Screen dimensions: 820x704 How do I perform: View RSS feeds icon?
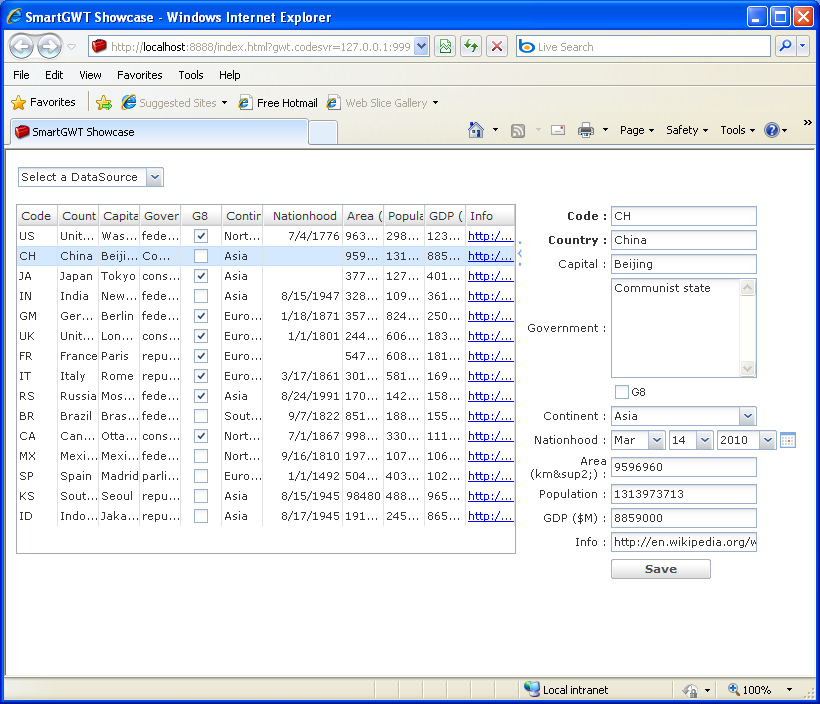point(517,130)
